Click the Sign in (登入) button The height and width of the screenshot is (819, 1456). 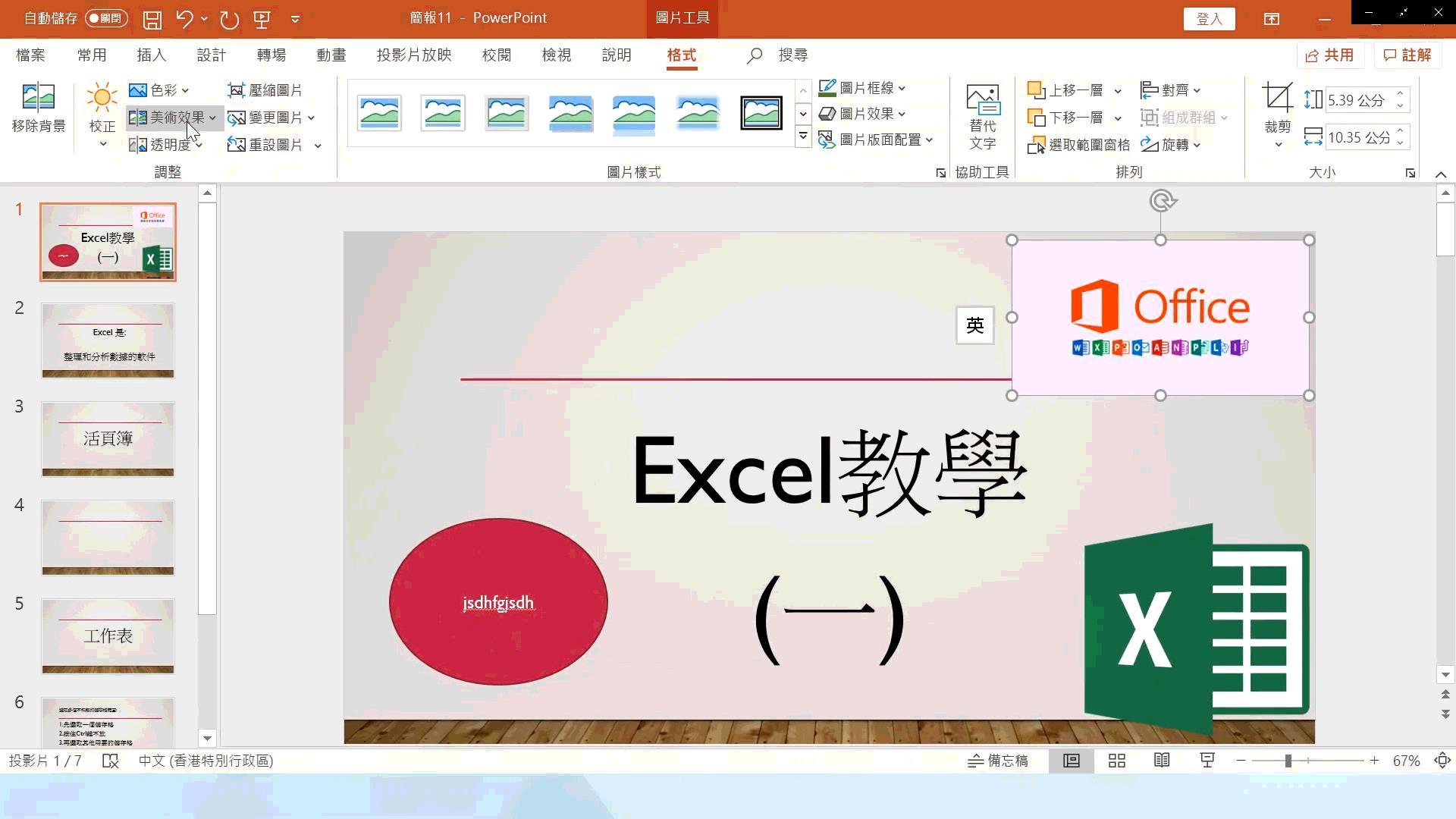coord(1209,19)
